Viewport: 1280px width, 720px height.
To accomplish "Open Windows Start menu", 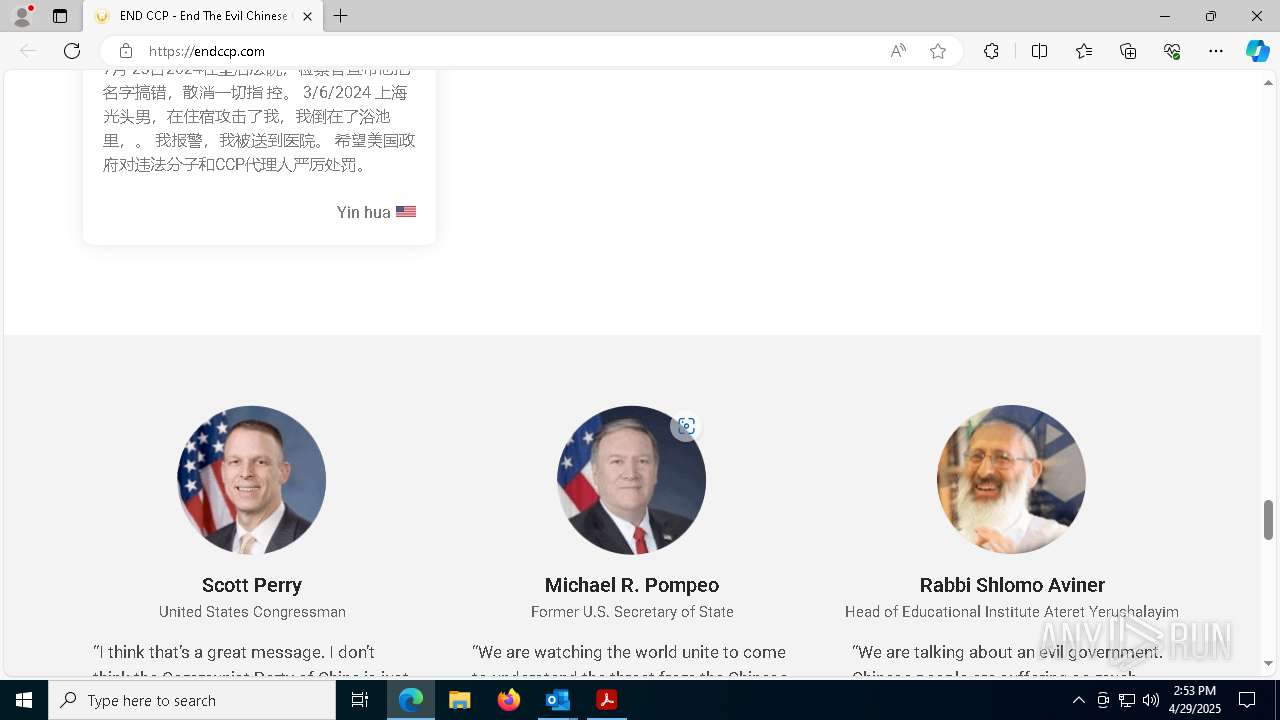I will tap(24, 700).
